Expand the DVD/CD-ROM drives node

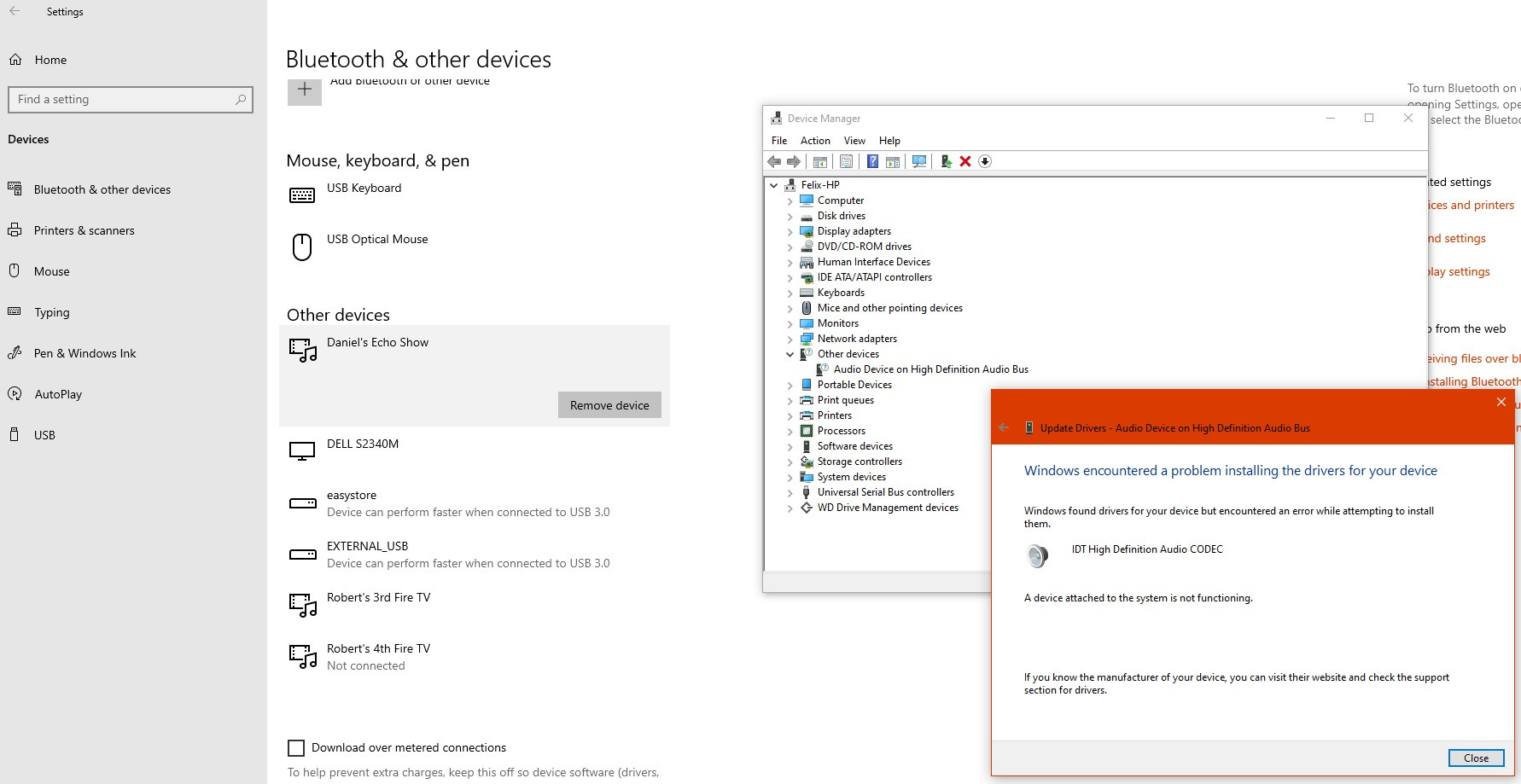click(790, 247)
